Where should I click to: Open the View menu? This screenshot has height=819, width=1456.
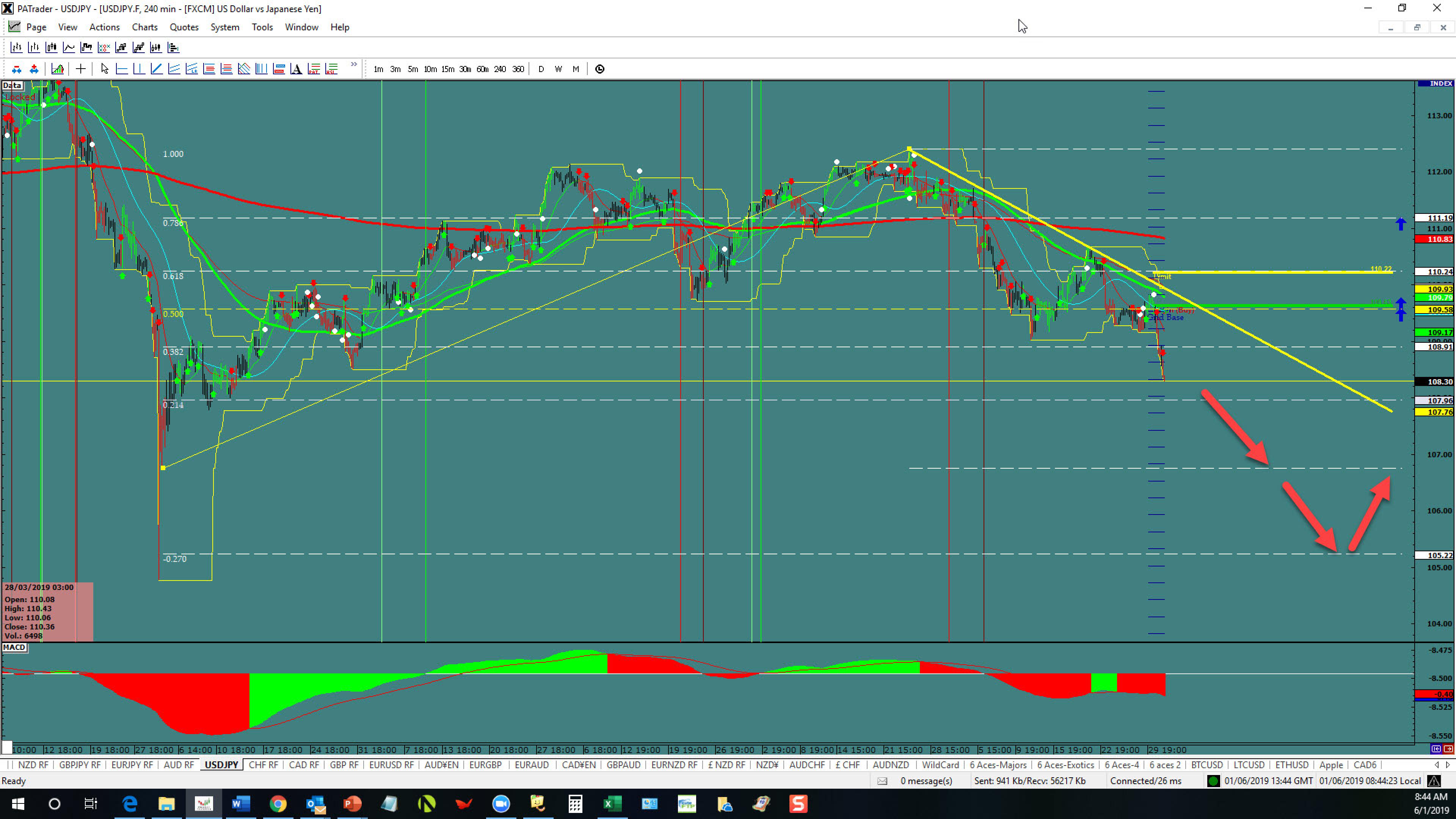(x=68, y=27)
